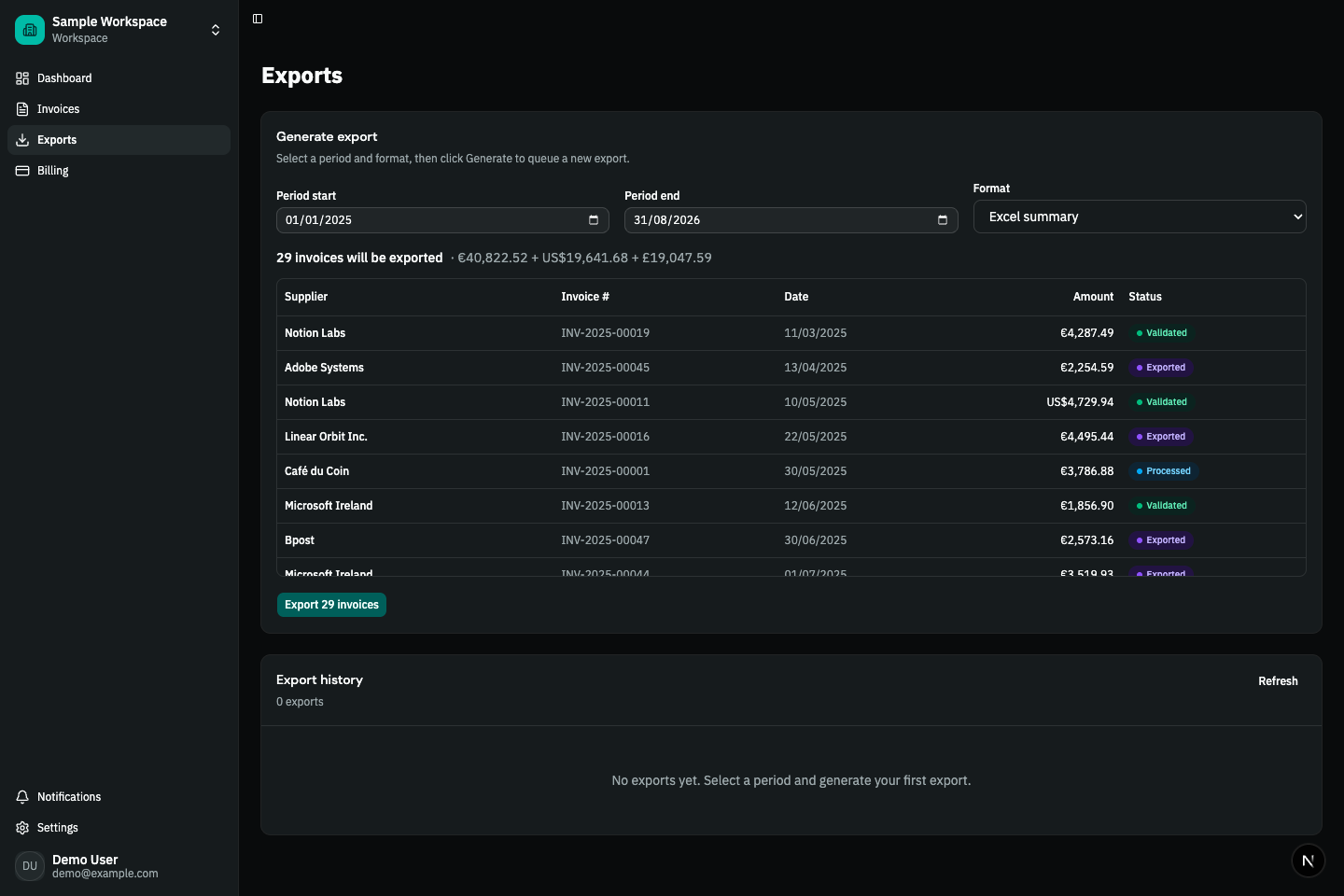Click the Sample Workspace logo icon
This screenshot has height=896, width=1344.
(x=30, y=30)
